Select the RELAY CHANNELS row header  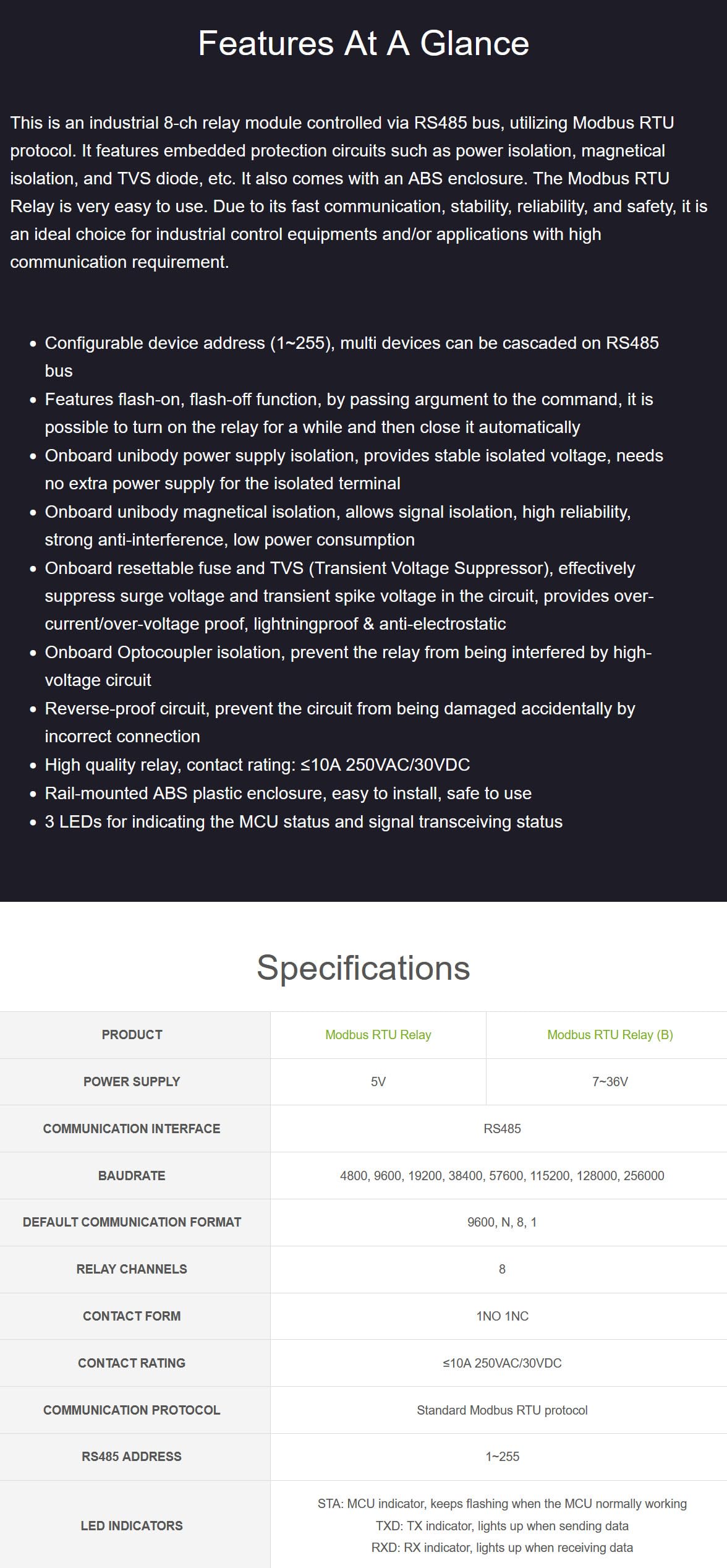(132, 1269)
